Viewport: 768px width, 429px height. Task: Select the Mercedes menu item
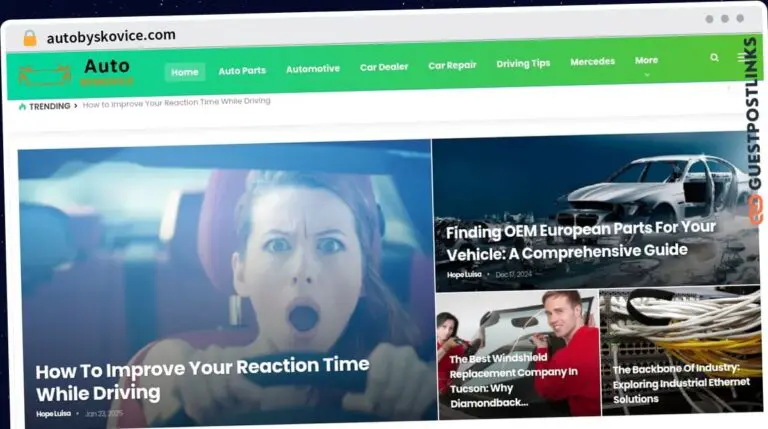coord(592,62)
